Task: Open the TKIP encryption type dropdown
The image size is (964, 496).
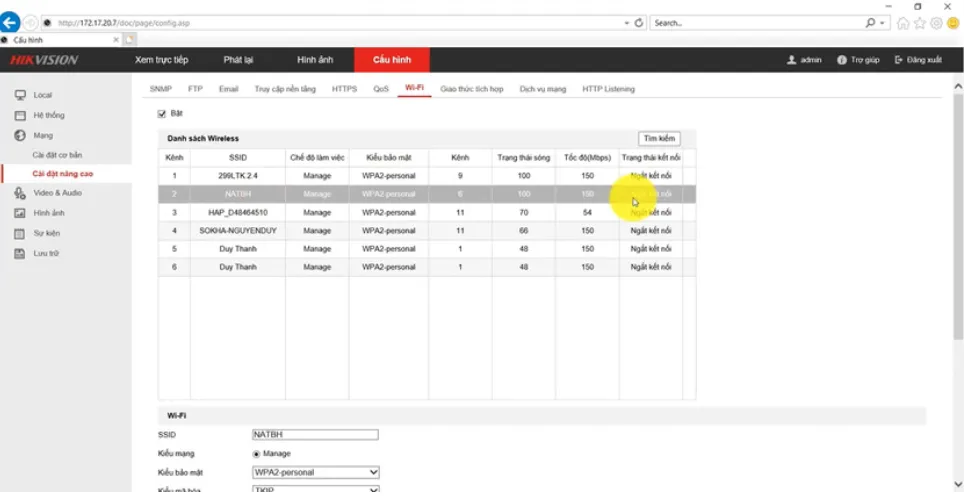Action: coord(316,490)
